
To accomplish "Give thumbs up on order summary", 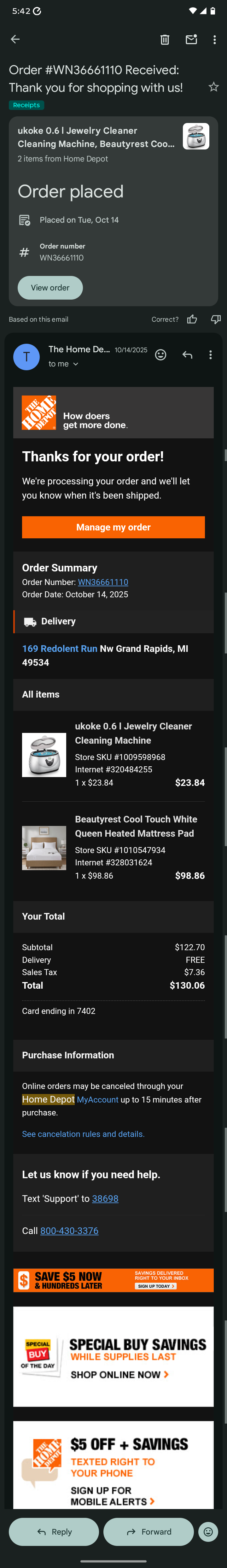I will coord(192,319).
